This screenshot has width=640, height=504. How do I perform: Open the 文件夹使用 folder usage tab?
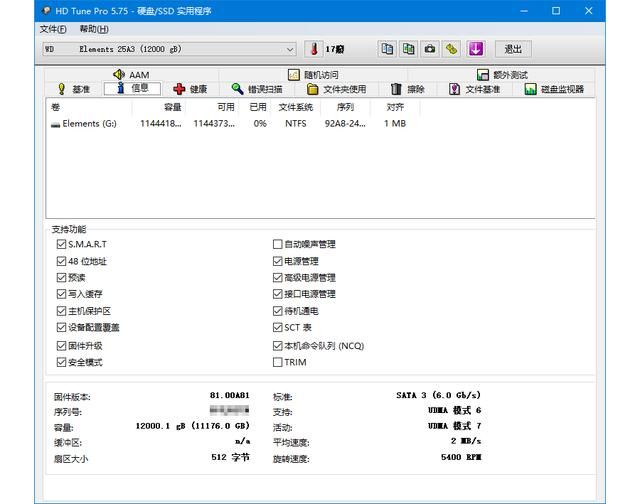click(337, 89)
